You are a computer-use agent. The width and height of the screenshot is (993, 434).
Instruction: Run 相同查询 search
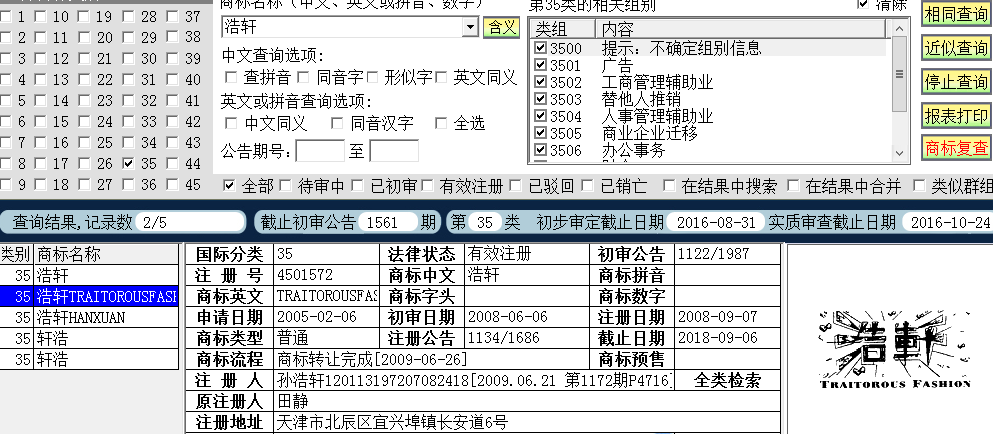click(x=956, y=14)
